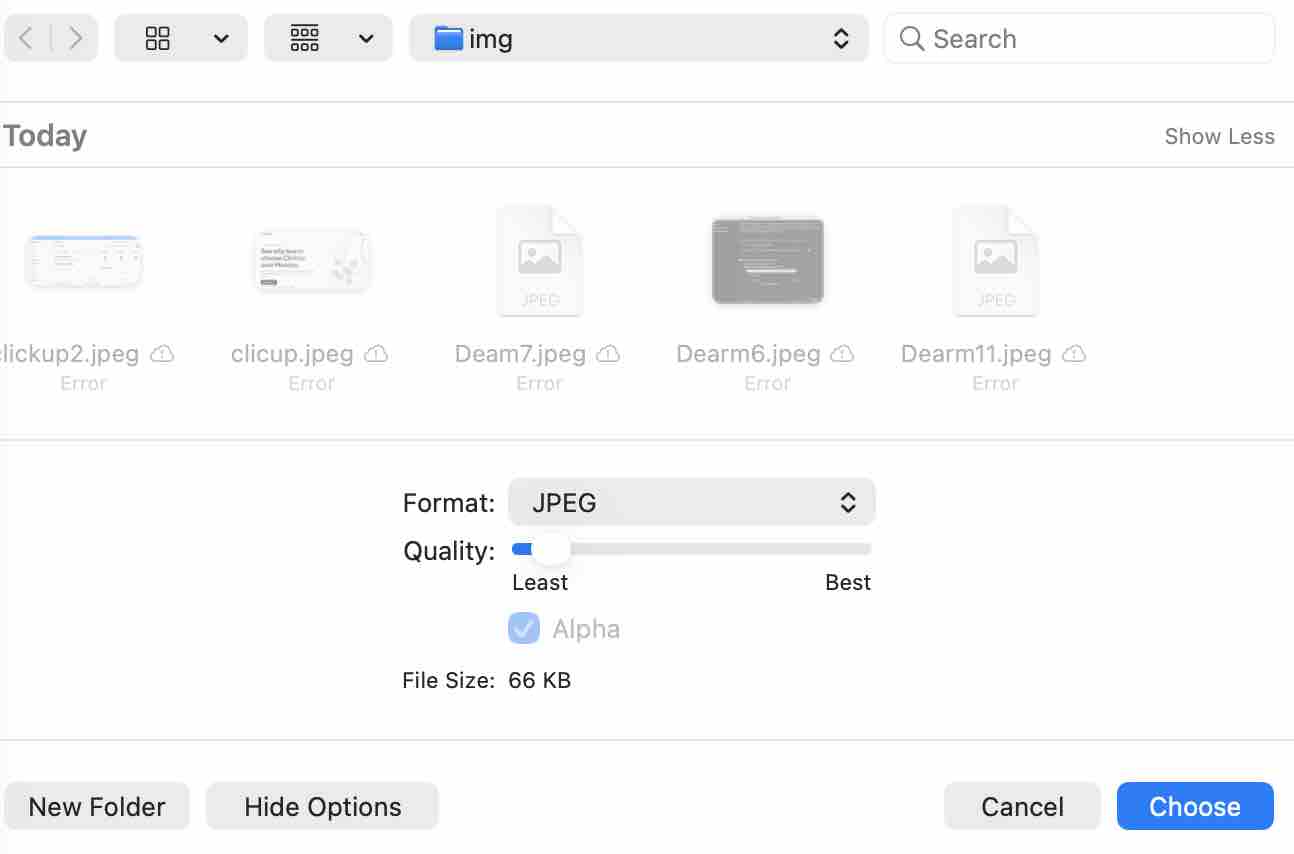Click the Quality slider track

[x=700, y=549]
